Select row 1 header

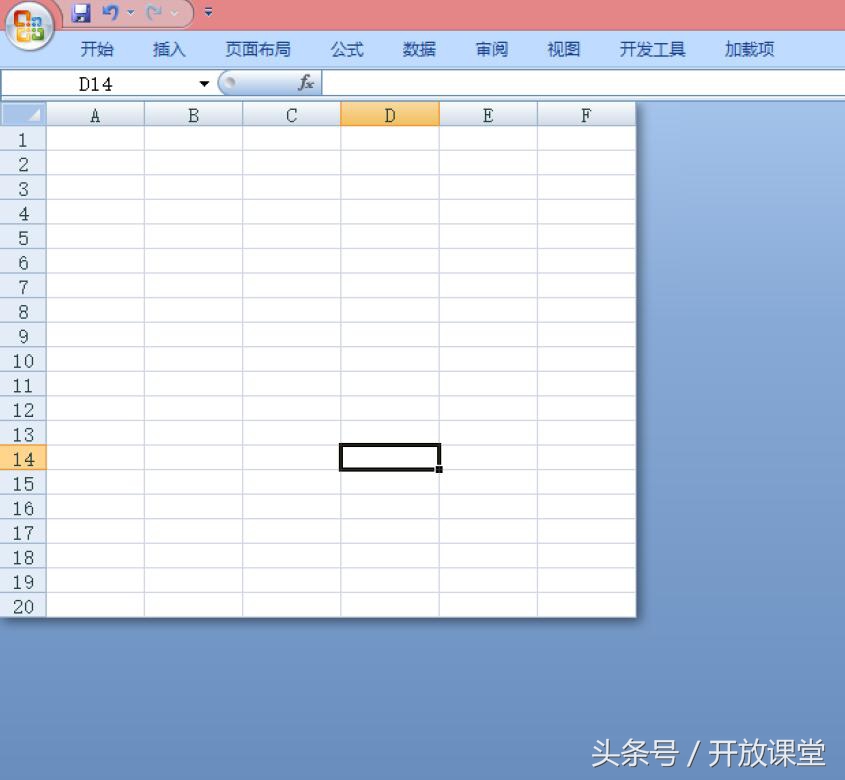[x=23, y=139]
